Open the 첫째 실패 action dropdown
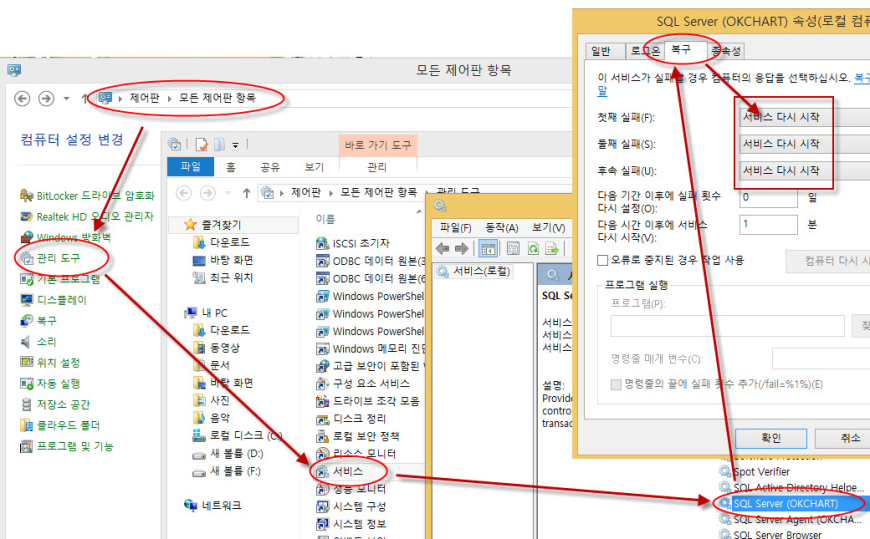 805,117
